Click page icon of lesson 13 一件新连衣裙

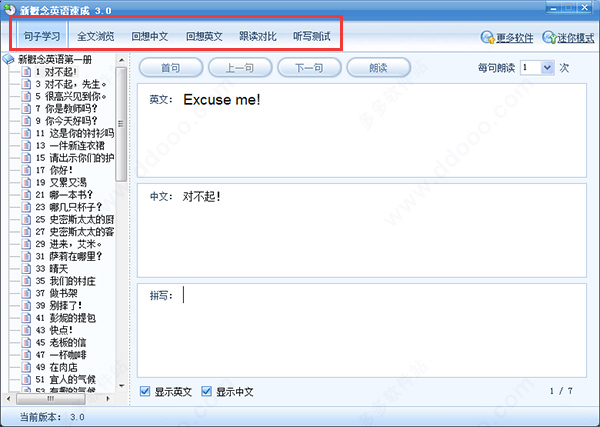[26, 145]
